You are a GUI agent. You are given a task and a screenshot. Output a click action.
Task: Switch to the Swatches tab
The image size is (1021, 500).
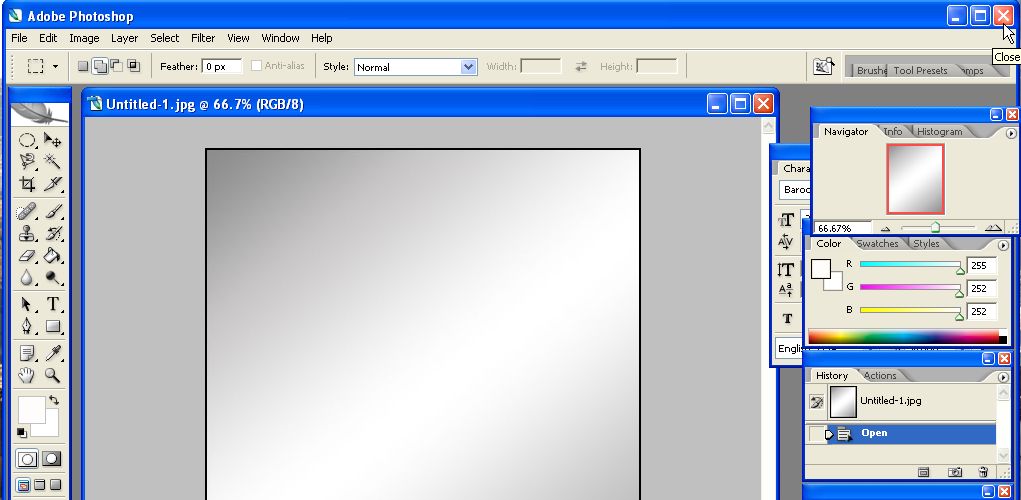click(877, 244)
